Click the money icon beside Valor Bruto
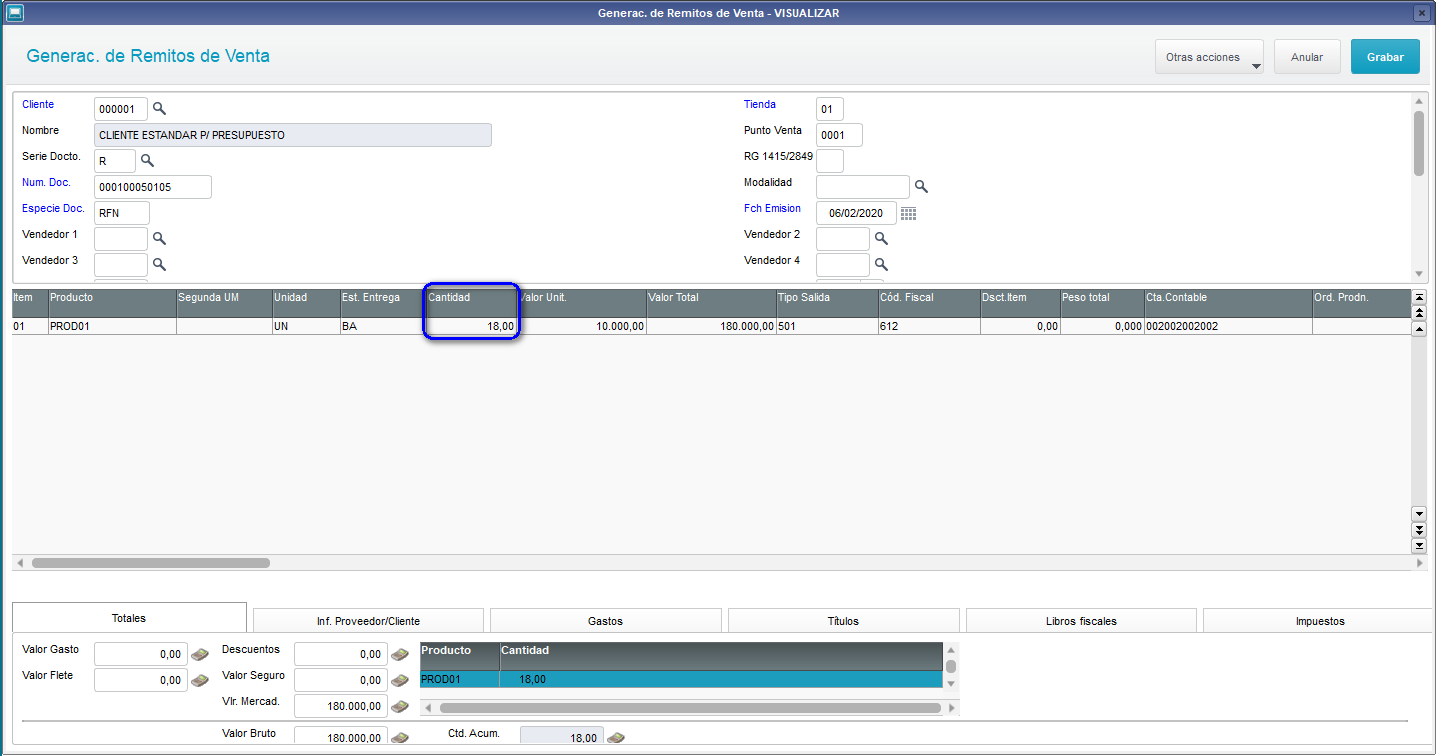Viewport: 1437px width, 756px height. (400, 738)
